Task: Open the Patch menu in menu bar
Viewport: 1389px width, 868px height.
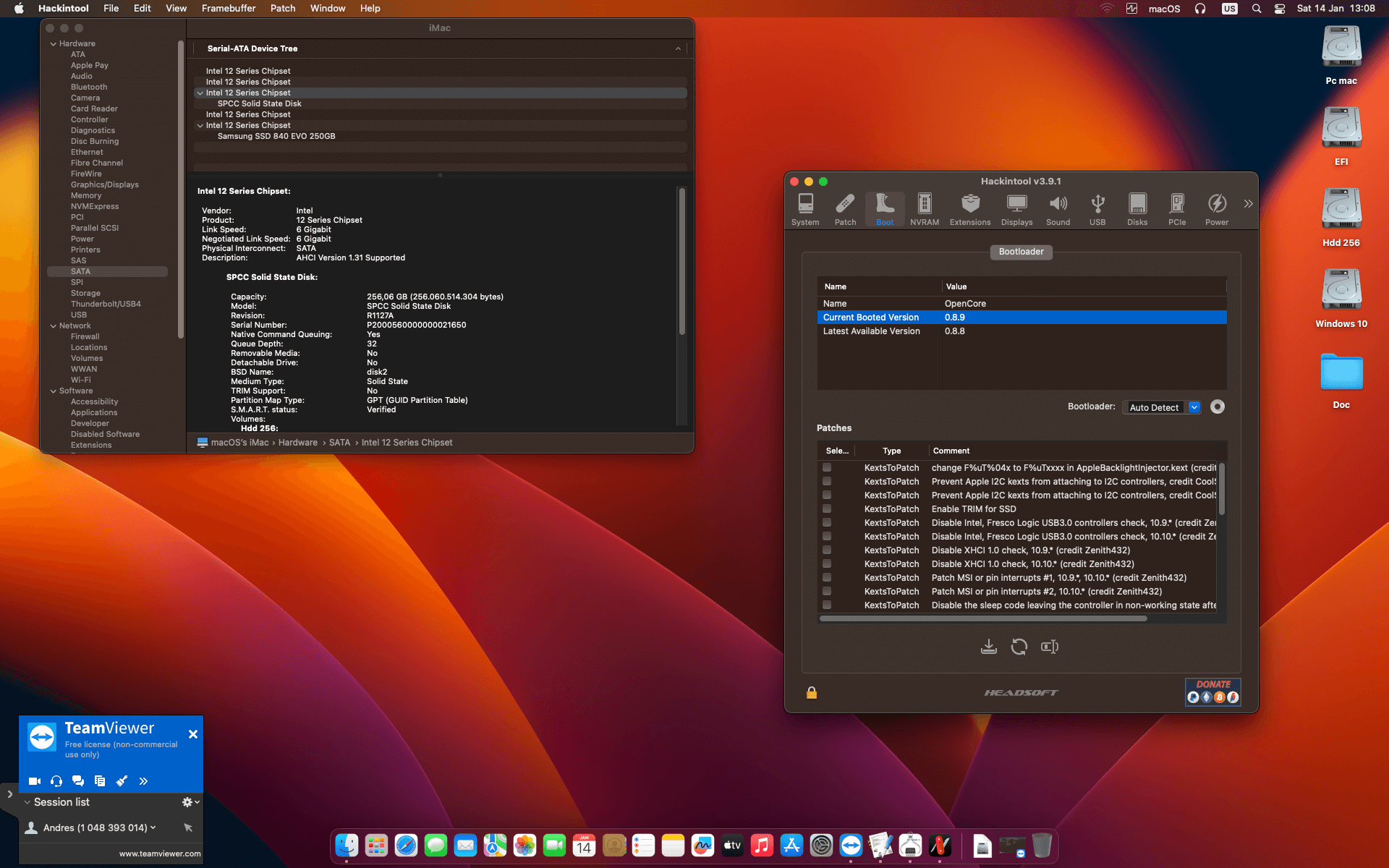Action: pyautogui.click(x=283, y=8)
